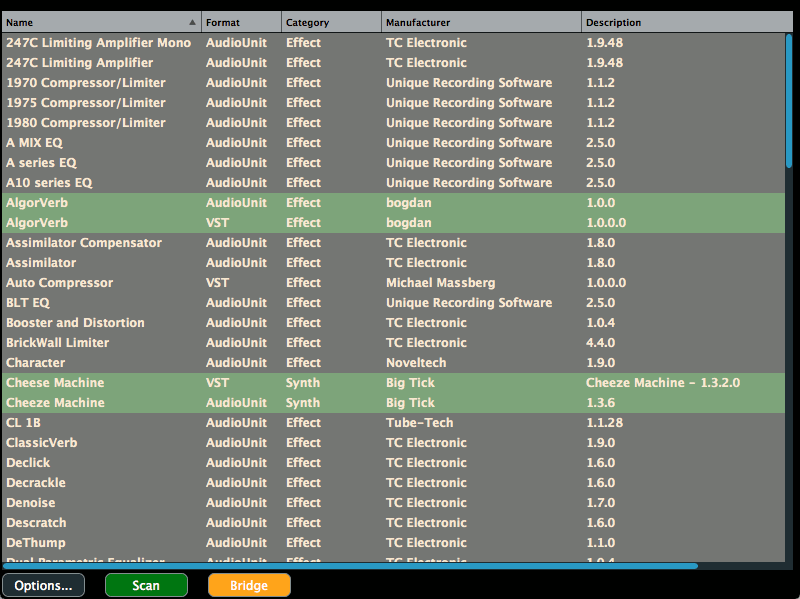The width and height of the screenshot is (800, 599).
Task: Click the Options... button
Action: [43, 585]
